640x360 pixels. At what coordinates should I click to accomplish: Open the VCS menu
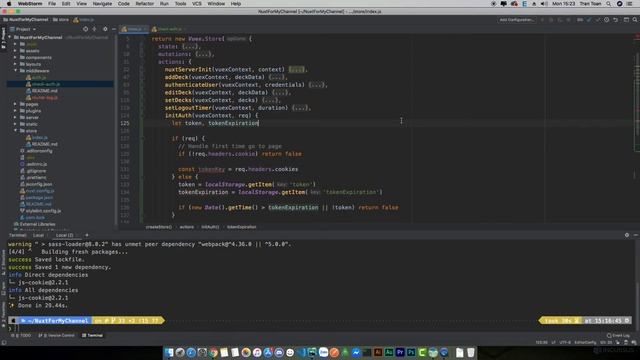197,4
